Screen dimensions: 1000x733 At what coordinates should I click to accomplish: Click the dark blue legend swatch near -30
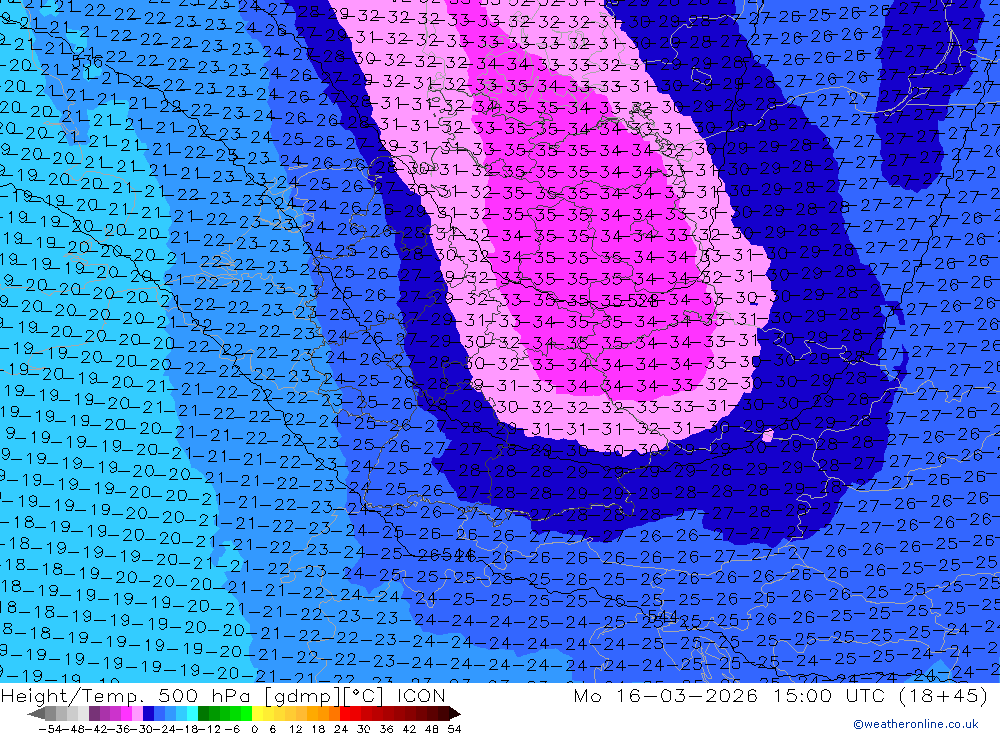(148, 713)
